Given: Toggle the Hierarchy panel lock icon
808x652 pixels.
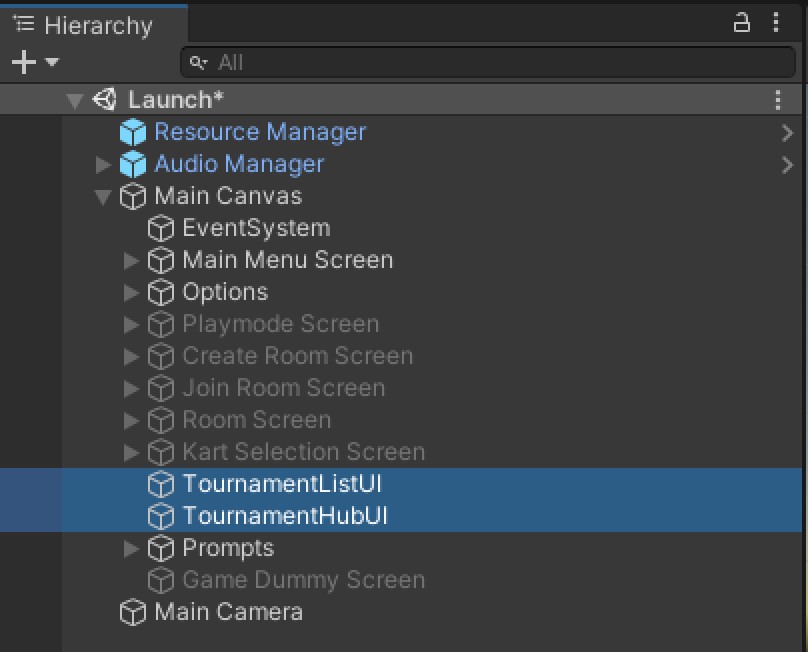Looking at the screenshot, I should tap(742, 23).
